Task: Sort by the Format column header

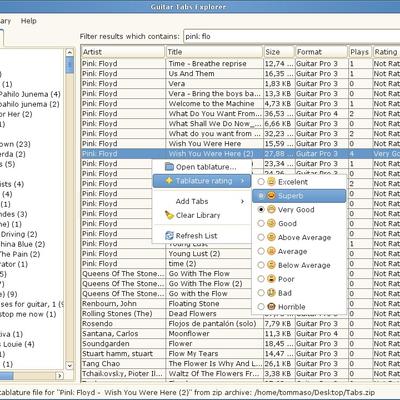Action: coord(322,52)
